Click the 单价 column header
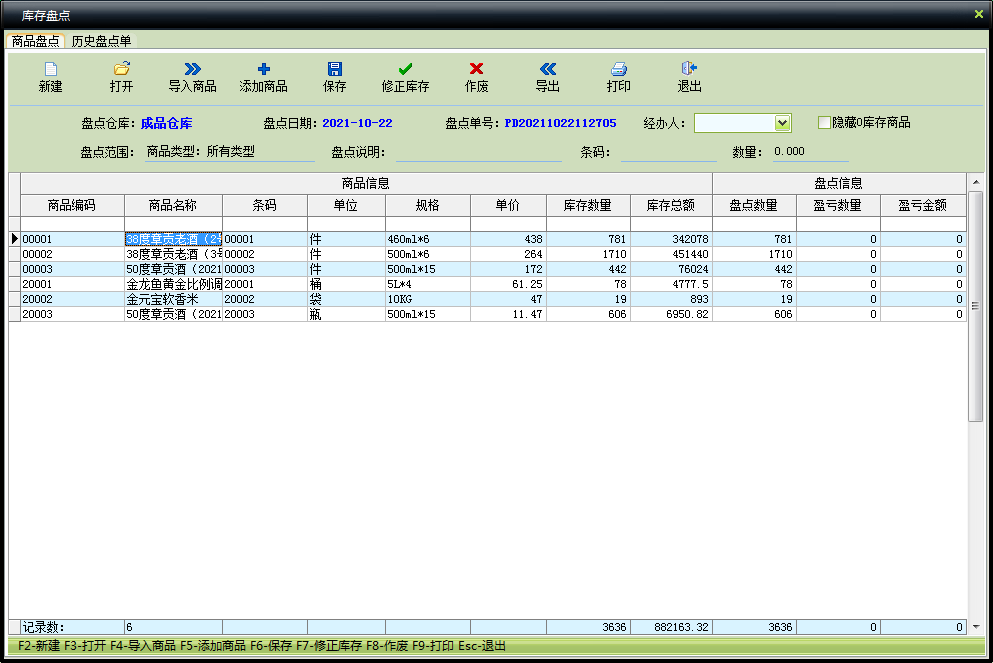Image resolution: width=993 pixels, height=663 pixels. click(x=508, y=205)
